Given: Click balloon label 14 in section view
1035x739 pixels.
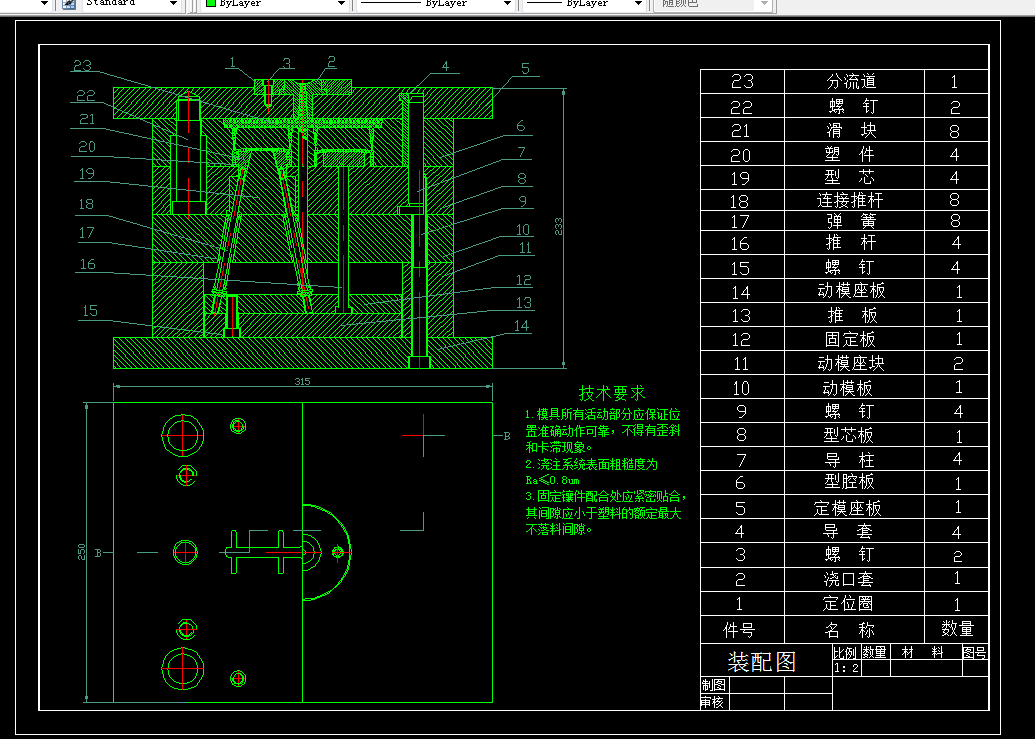Looking at the screenshot, I should pyautogui.click(x=521, y=326).
